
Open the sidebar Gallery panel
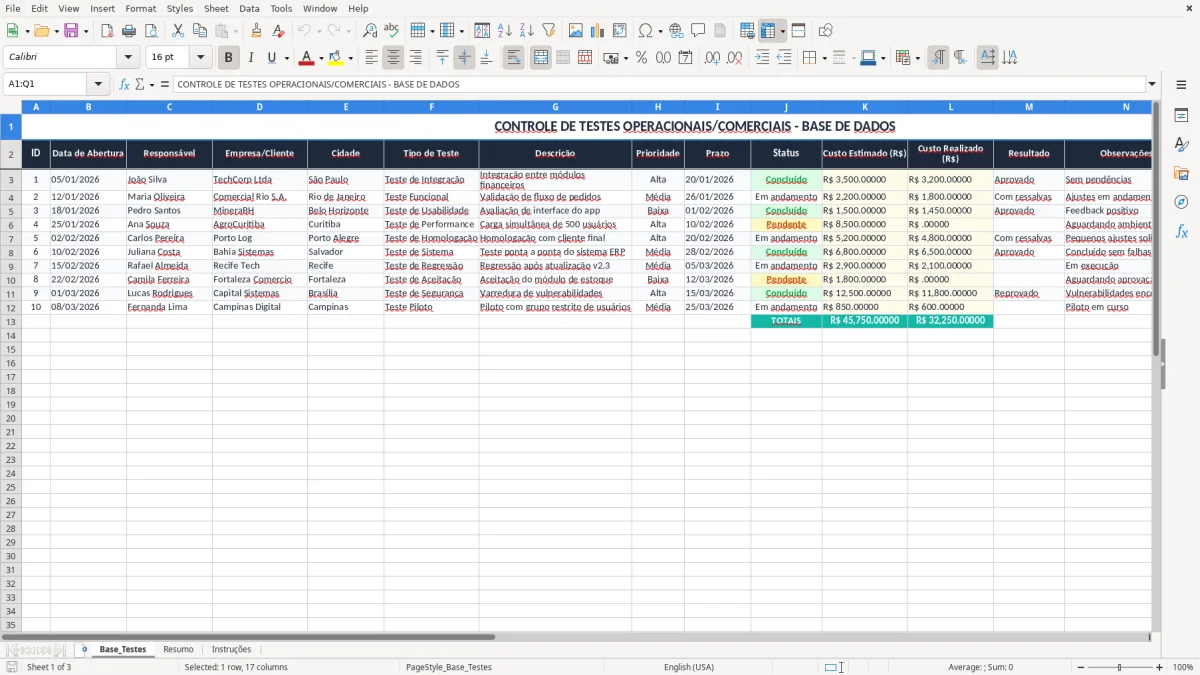coord(1181,173)
